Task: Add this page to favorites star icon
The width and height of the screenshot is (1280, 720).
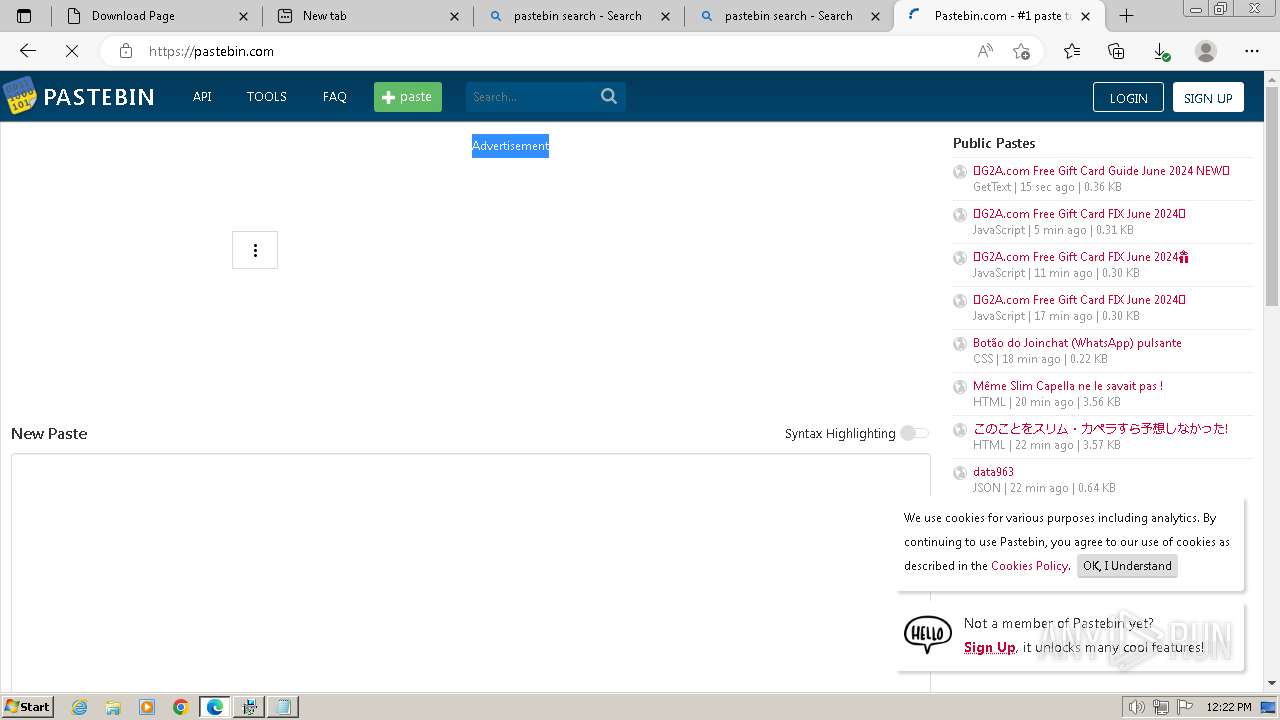Action: coord(1021,51)
